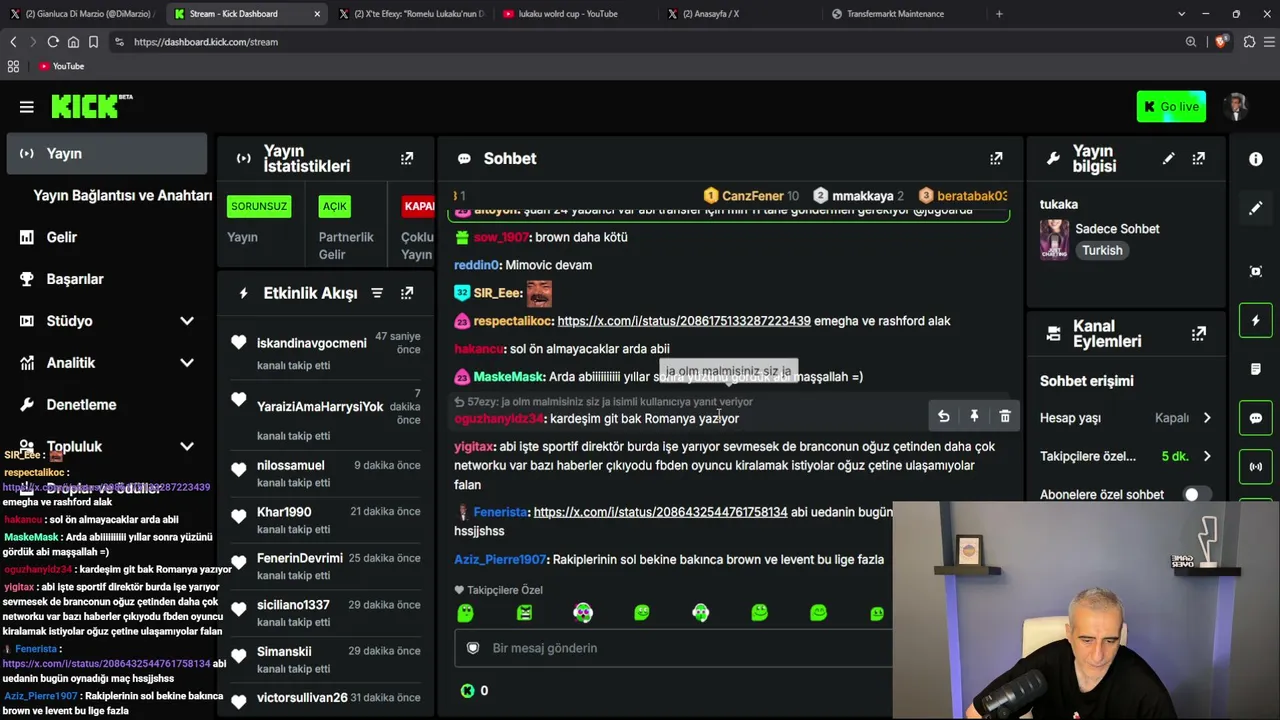Click the green K points icon below the chat
This screenshot has height=720, width=1280.
467,690
